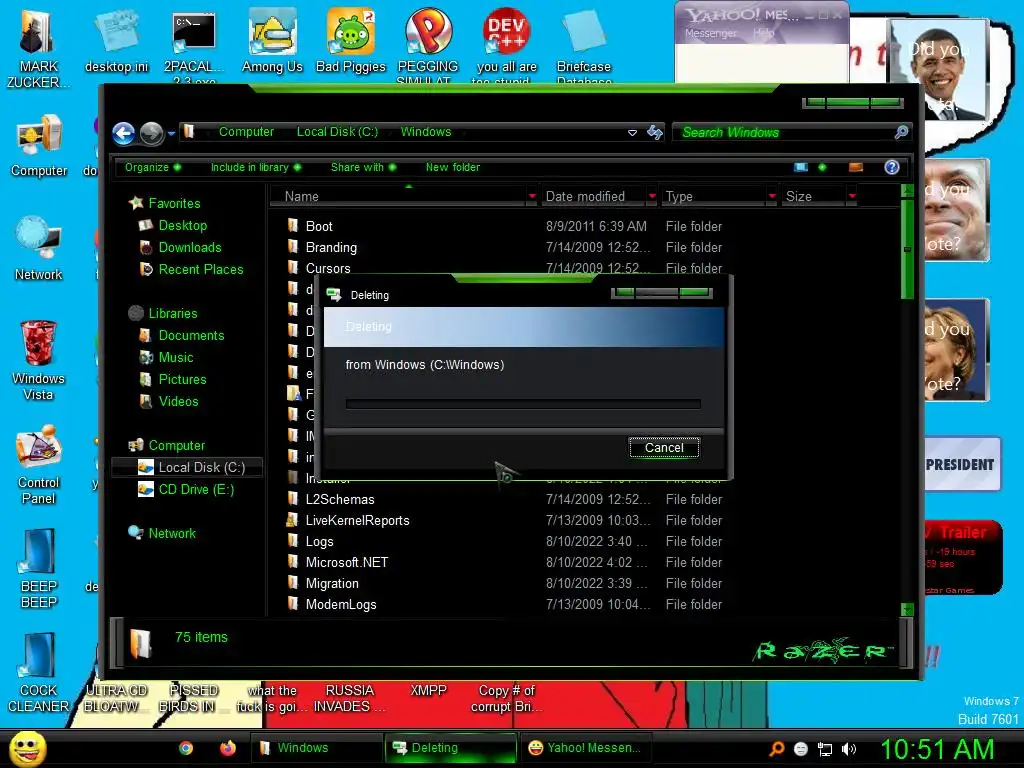Click the grey Forward arrow button
The height and width of the screenshot is (768, 1024).
[152, 133]
